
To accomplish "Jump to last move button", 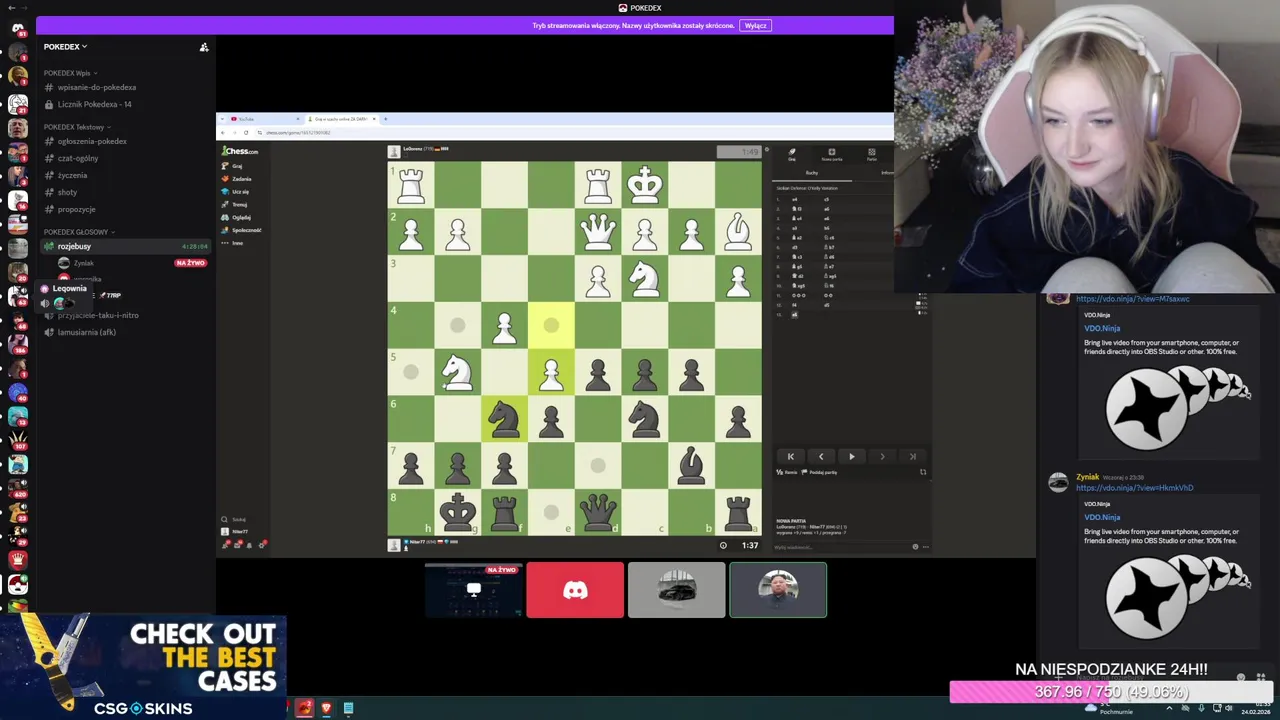I will 912,456.
